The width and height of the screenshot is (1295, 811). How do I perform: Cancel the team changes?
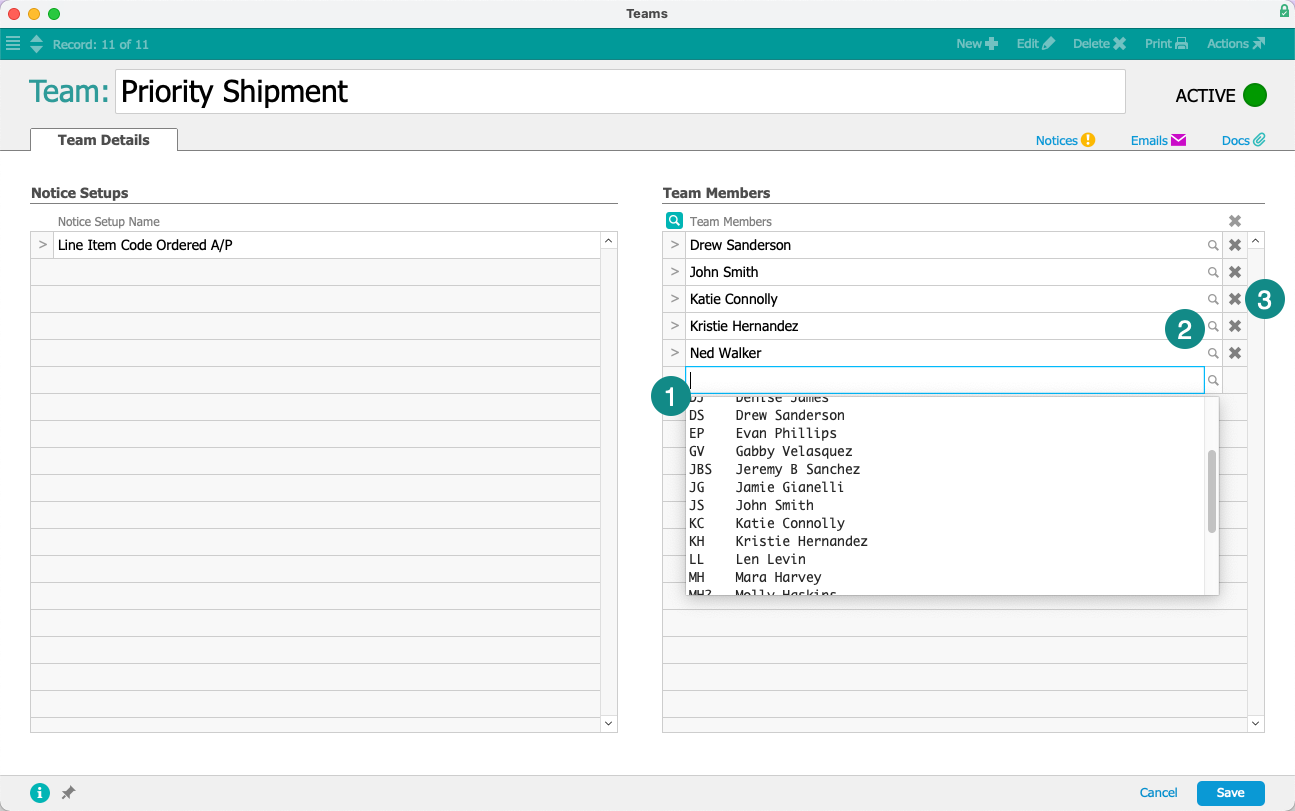[1158, 793]
